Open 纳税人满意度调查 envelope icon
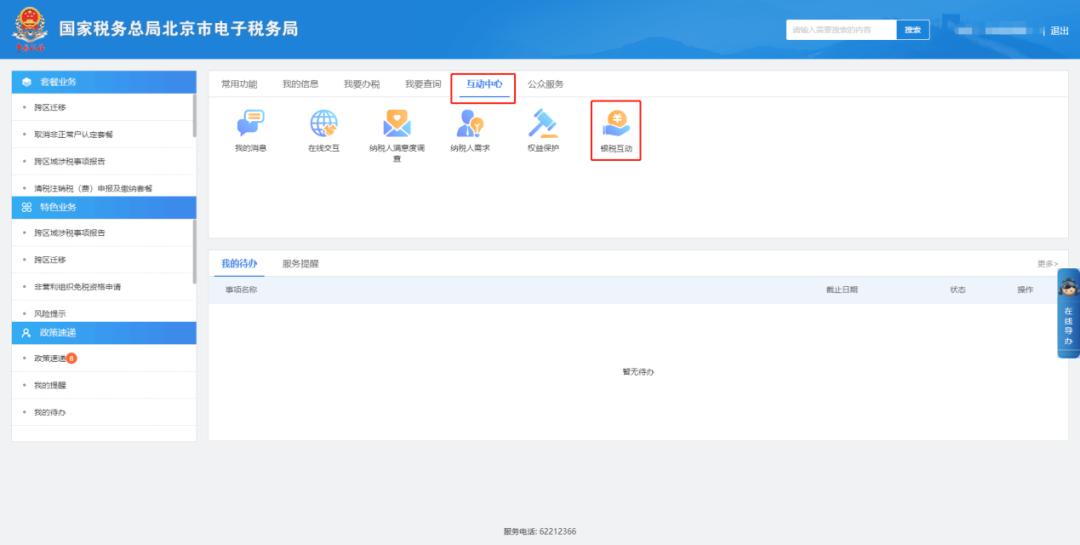Viewport: 1080px width, 545px height. [x=397, y=123]
